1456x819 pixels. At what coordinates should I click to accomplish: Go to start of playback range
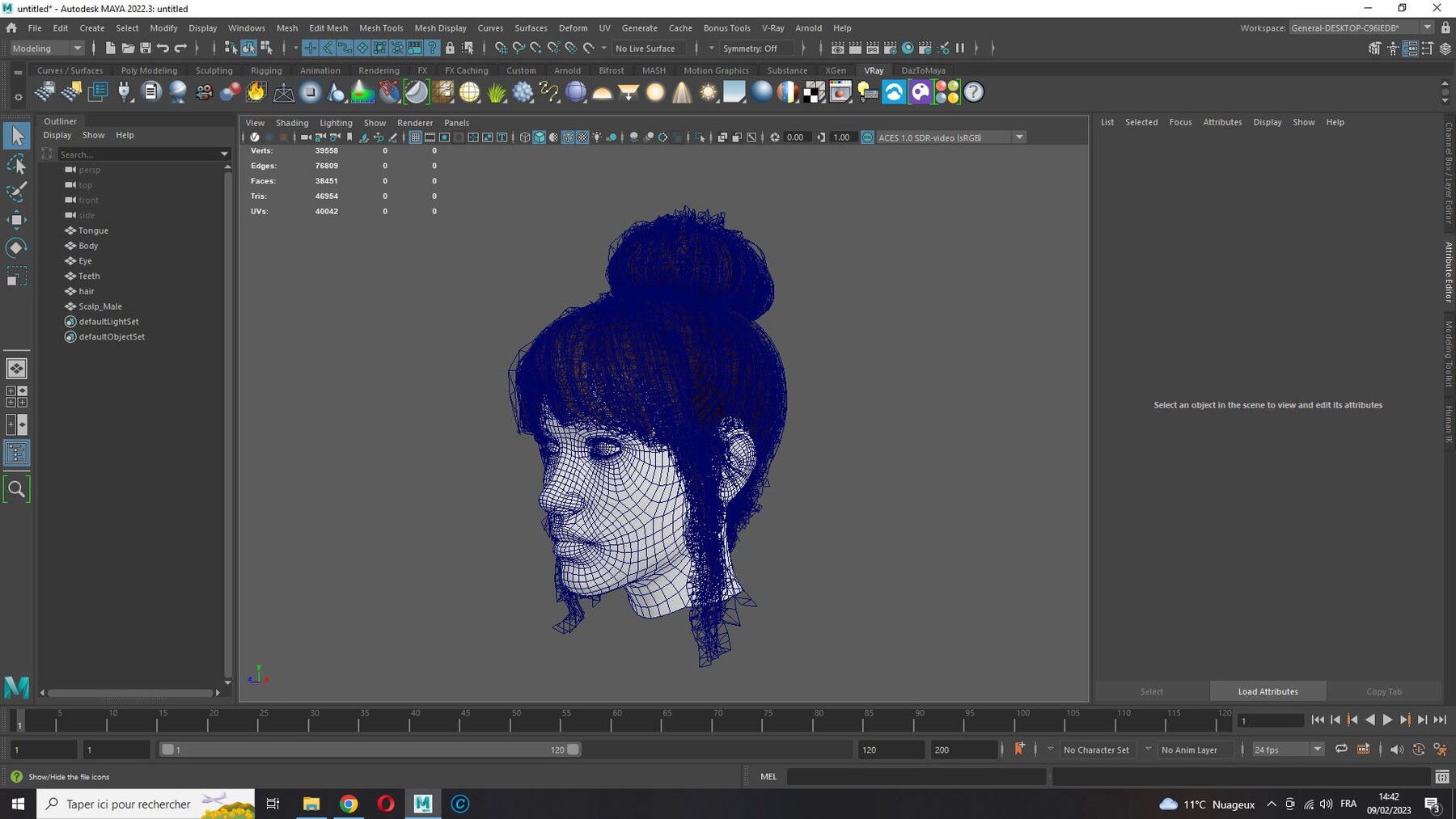pyautogui.click(x=1318, y=720)
